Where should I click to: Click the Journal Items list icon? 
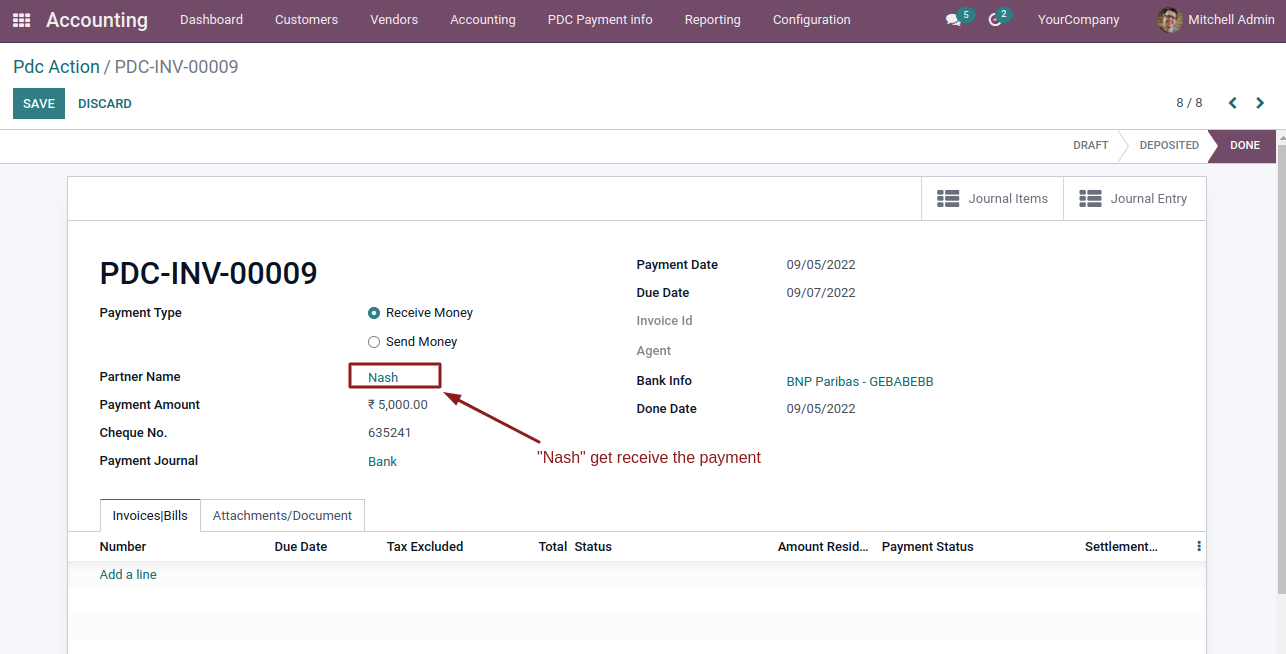point(948,199)
